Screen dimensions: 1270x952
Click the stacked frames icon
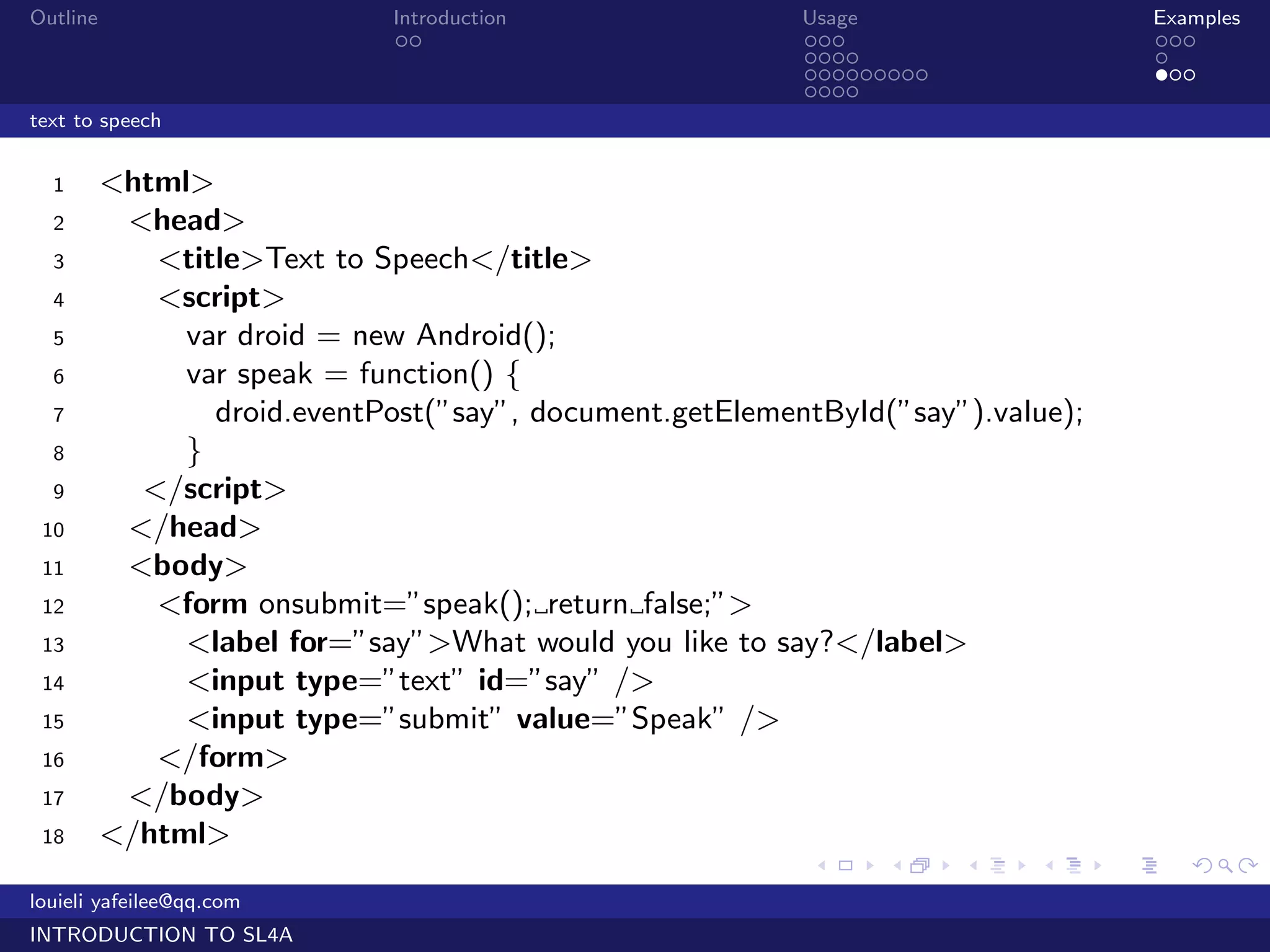[920, 865]
